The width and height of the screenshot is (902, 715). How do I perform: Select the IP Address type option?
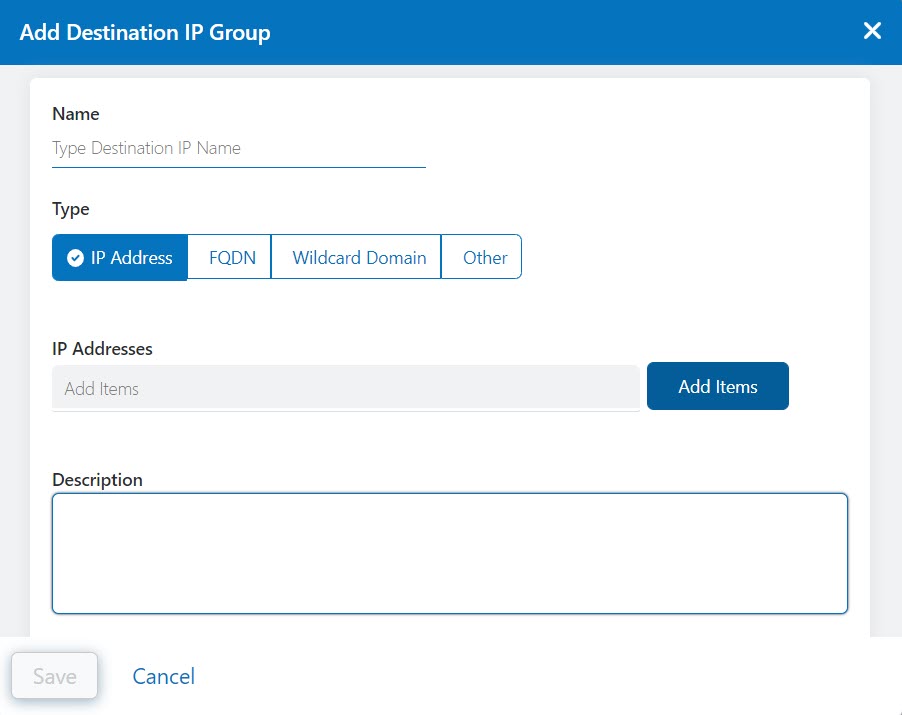tap(119, 257)
